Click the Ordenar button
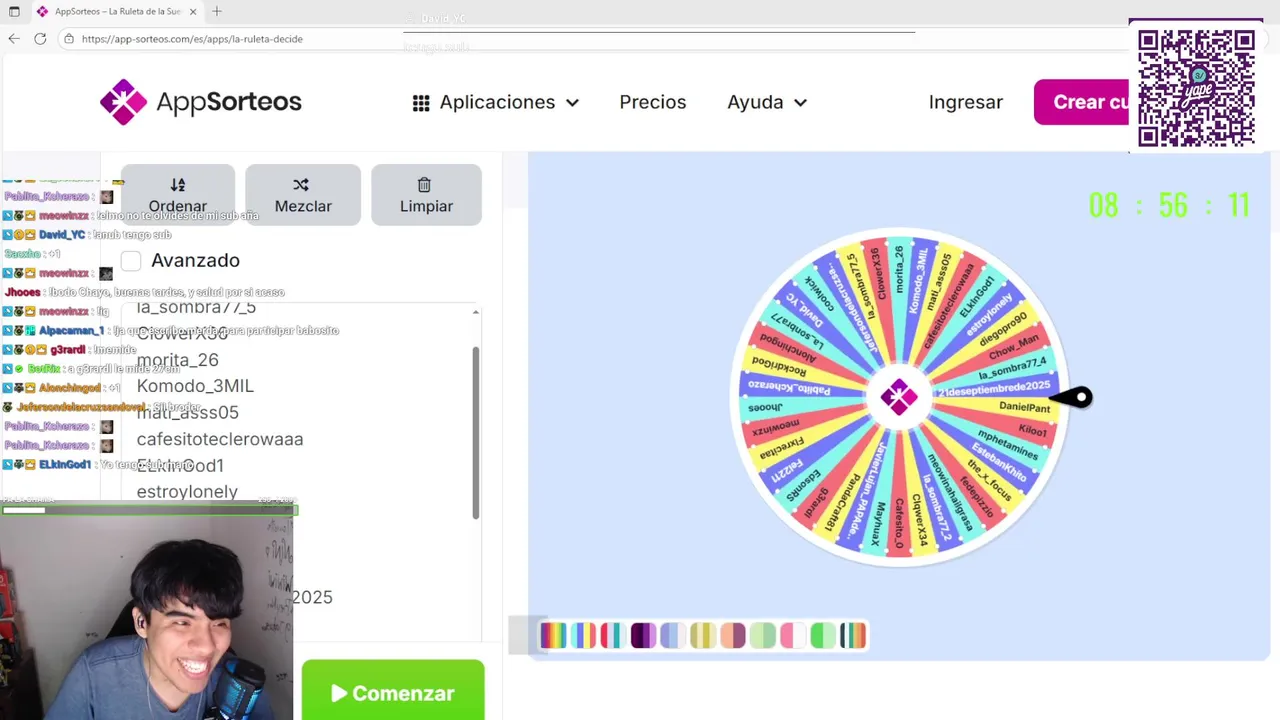The height and width of the screenshot is (720, 1280). [178, 195]
